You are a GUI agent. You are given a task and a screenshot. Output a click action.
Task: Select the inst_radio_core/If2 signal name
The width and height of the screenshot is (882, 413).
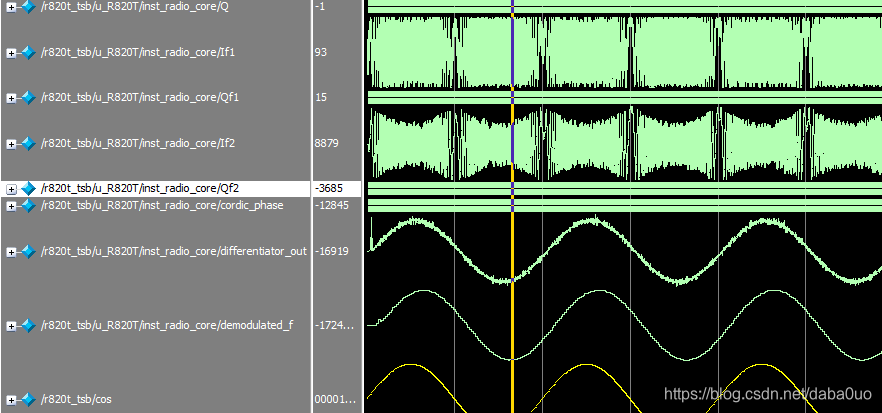(x=138, y=143)
